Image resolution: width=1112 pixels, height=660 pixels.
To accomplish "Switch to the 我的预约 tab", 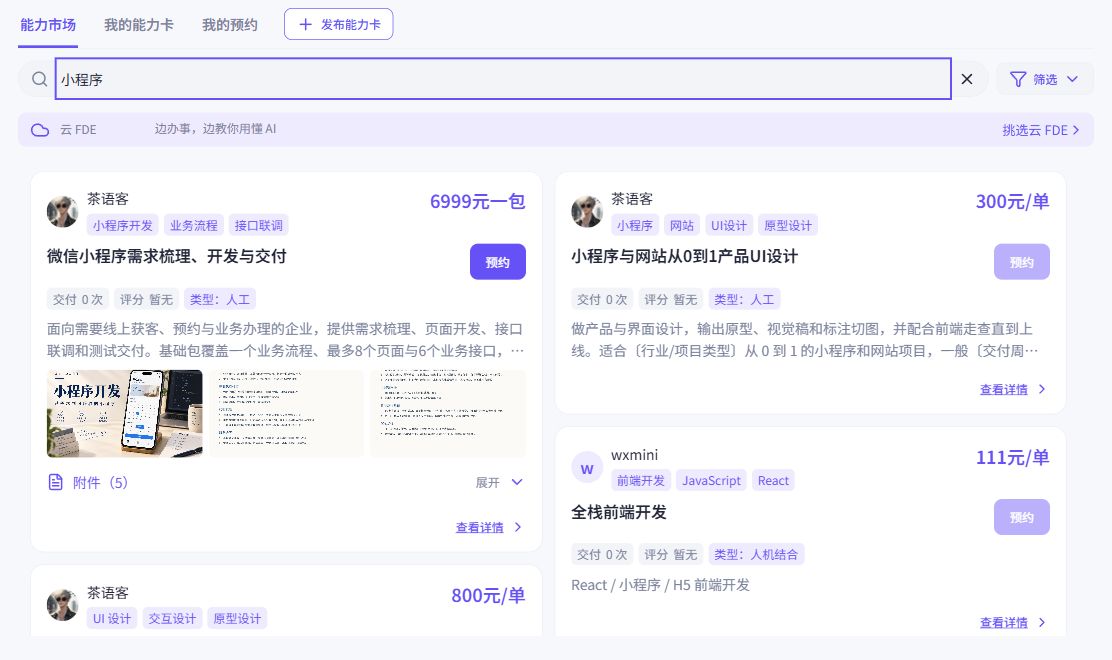I will pos(230,25).
